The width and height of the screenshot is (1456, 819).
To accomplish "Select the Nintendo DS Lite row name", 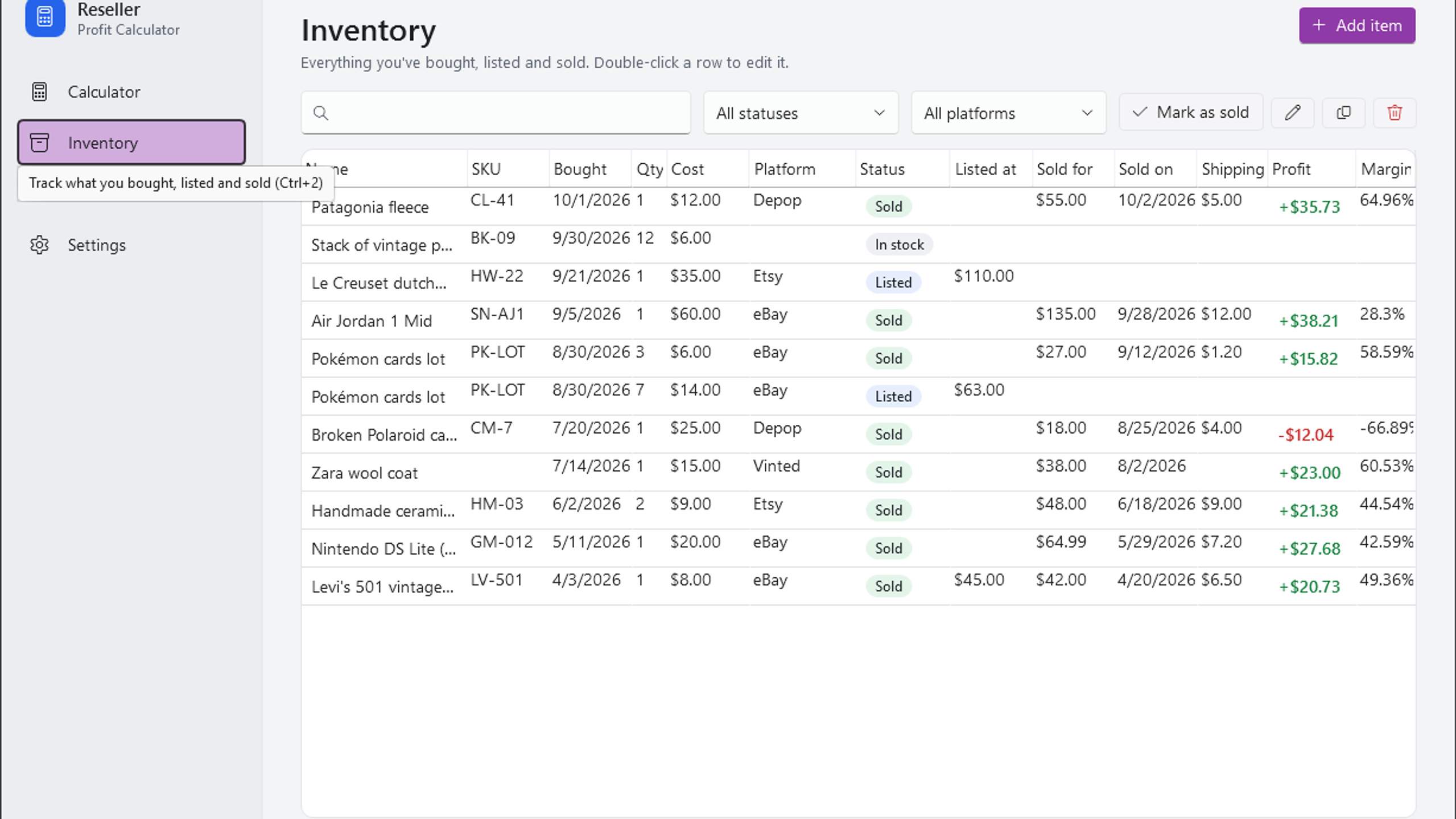I will [x=383, y=549].
